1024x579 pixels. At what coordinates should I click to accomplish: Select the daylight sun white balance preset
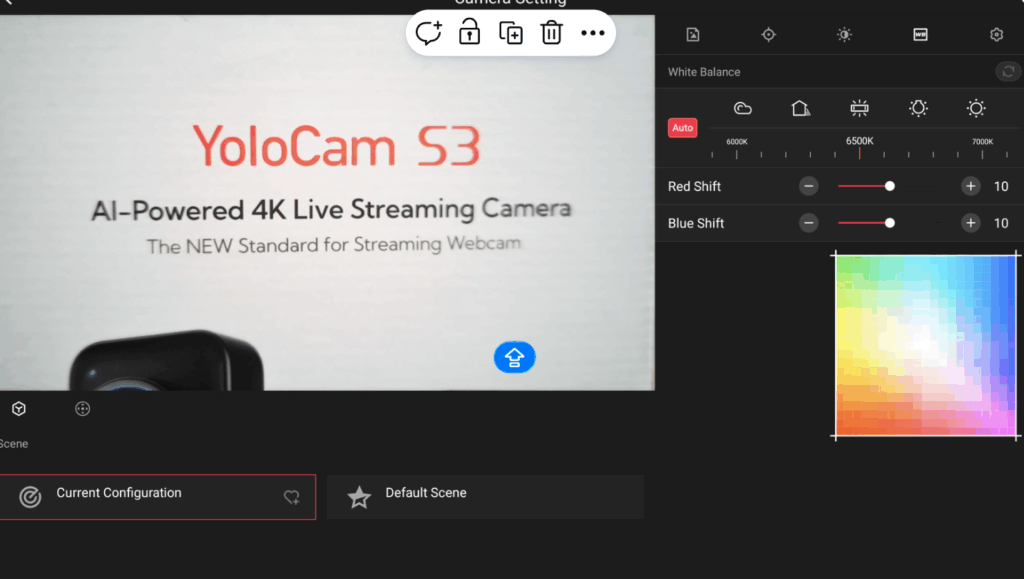point(976,108)
